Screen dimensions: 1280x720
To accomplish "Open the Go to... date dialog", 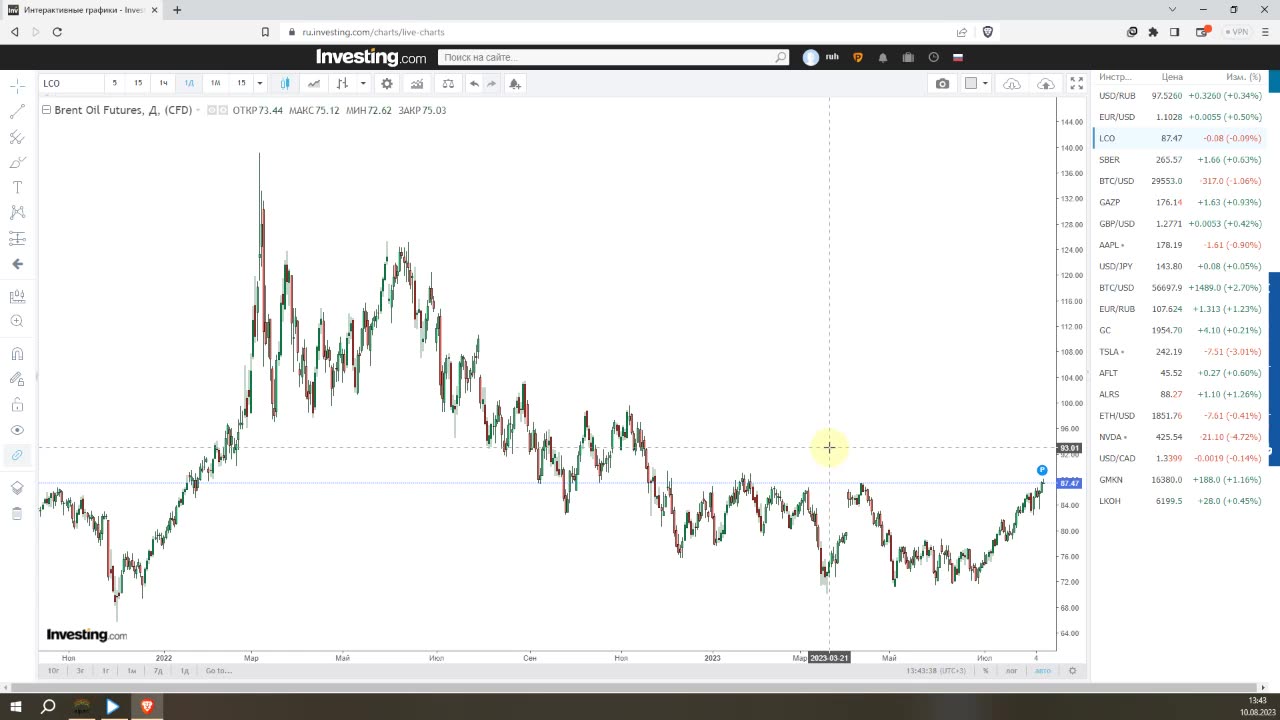I will click(x=218, y=670).
